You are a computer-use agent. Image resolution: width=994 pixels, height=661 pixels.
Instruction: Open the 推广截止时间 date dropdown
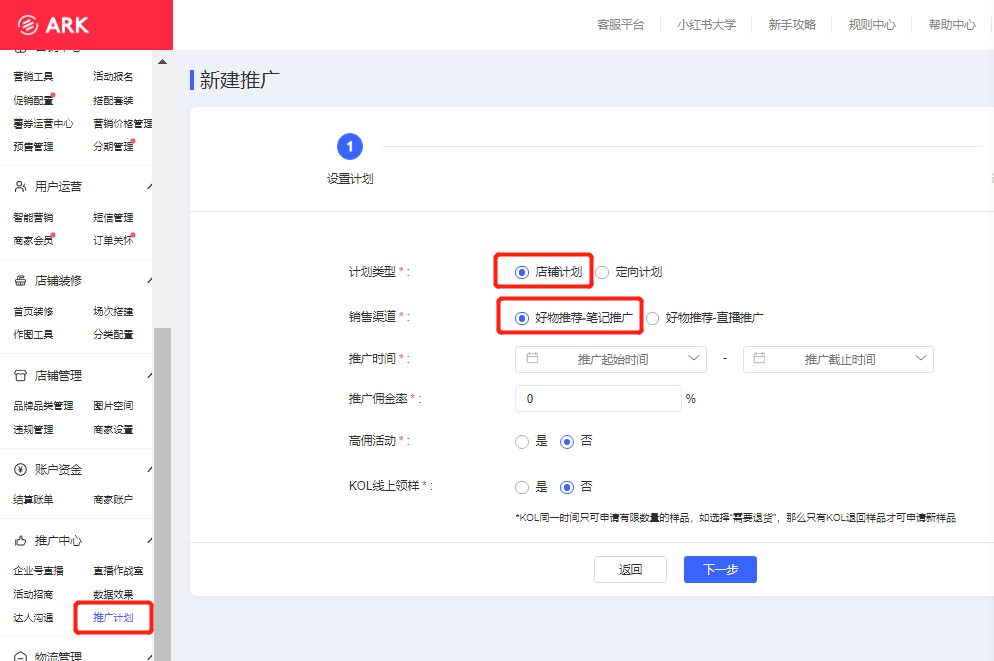921,359
